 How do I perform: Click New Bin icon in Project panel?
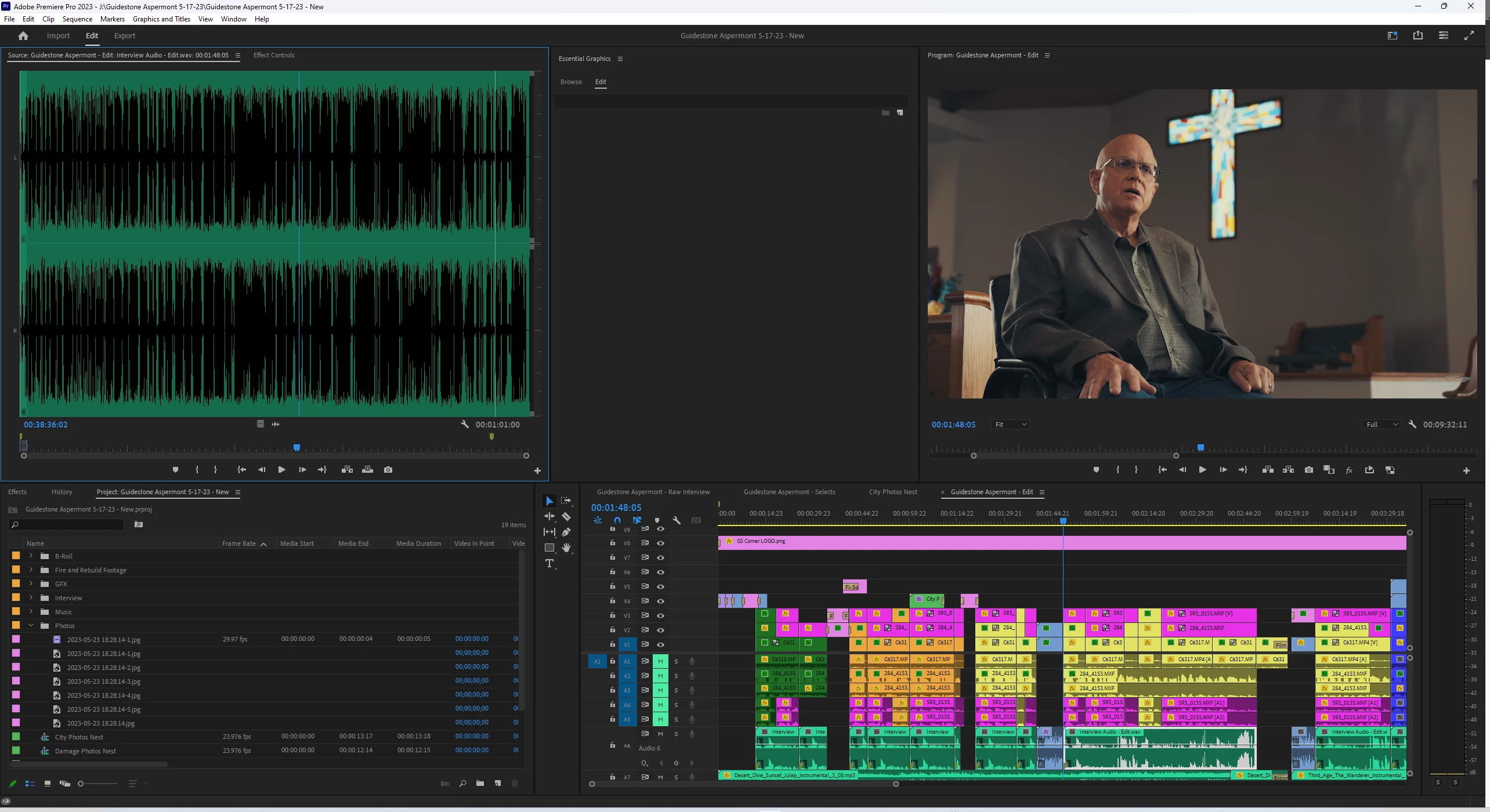480,784
